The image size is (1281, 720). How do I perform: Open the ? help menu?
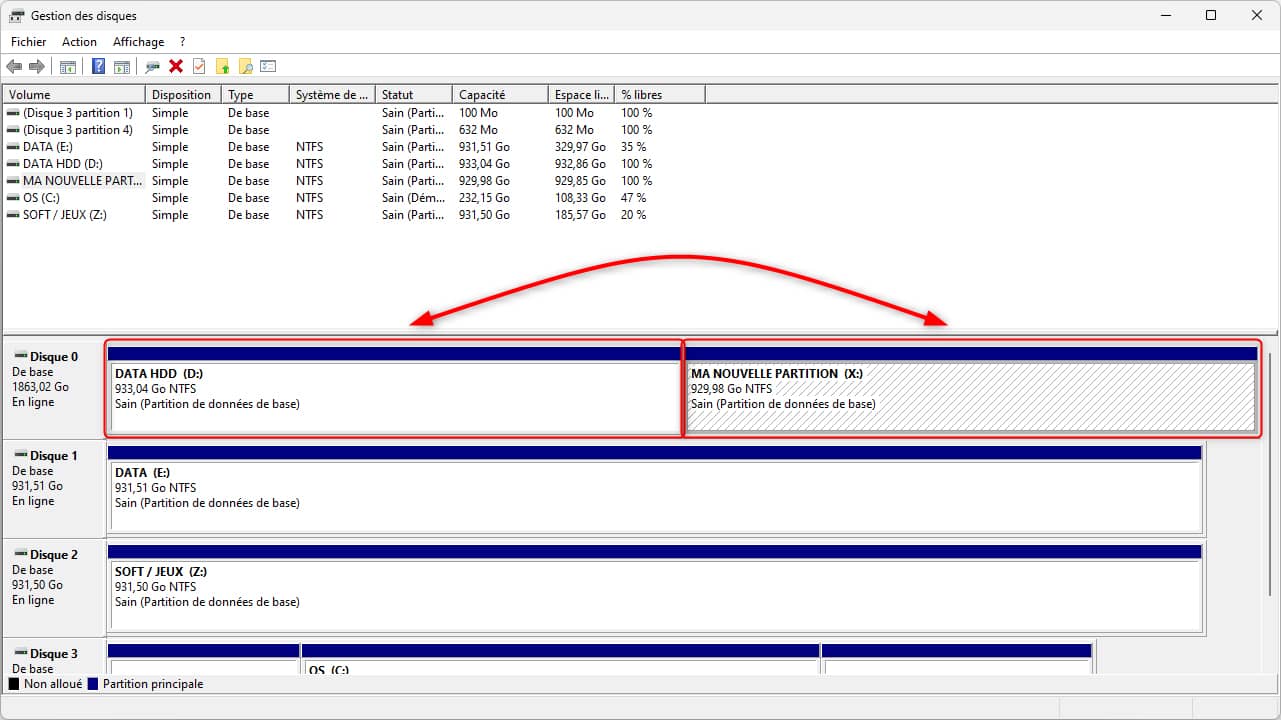click(182, 42)
